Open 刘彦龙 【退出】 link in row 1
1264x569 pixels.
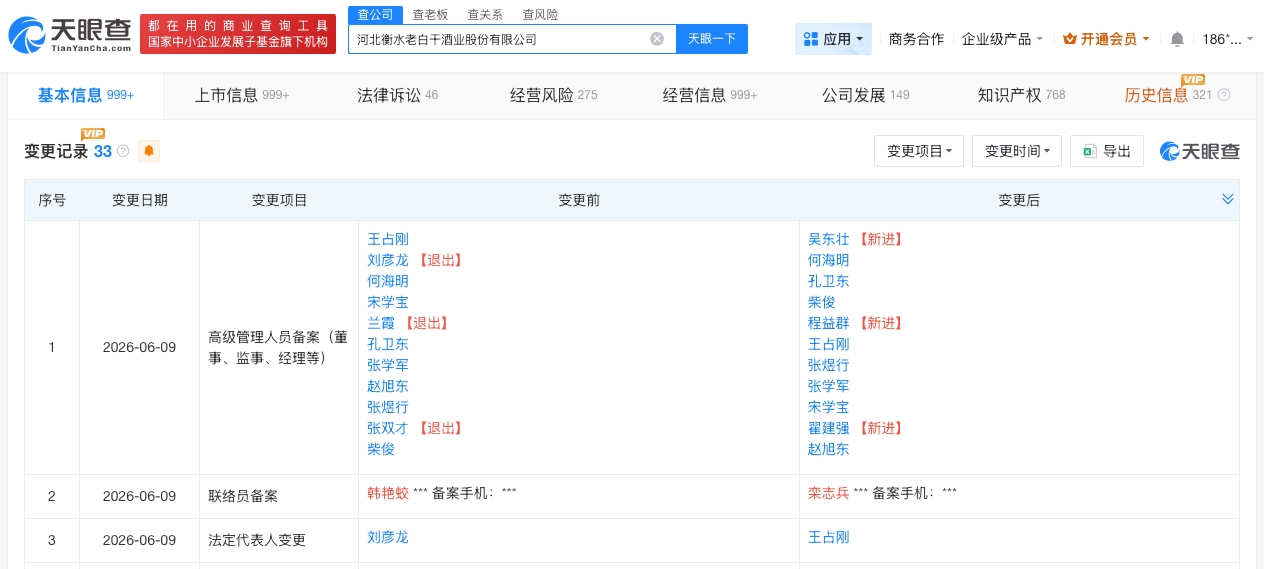pos(388,260)
